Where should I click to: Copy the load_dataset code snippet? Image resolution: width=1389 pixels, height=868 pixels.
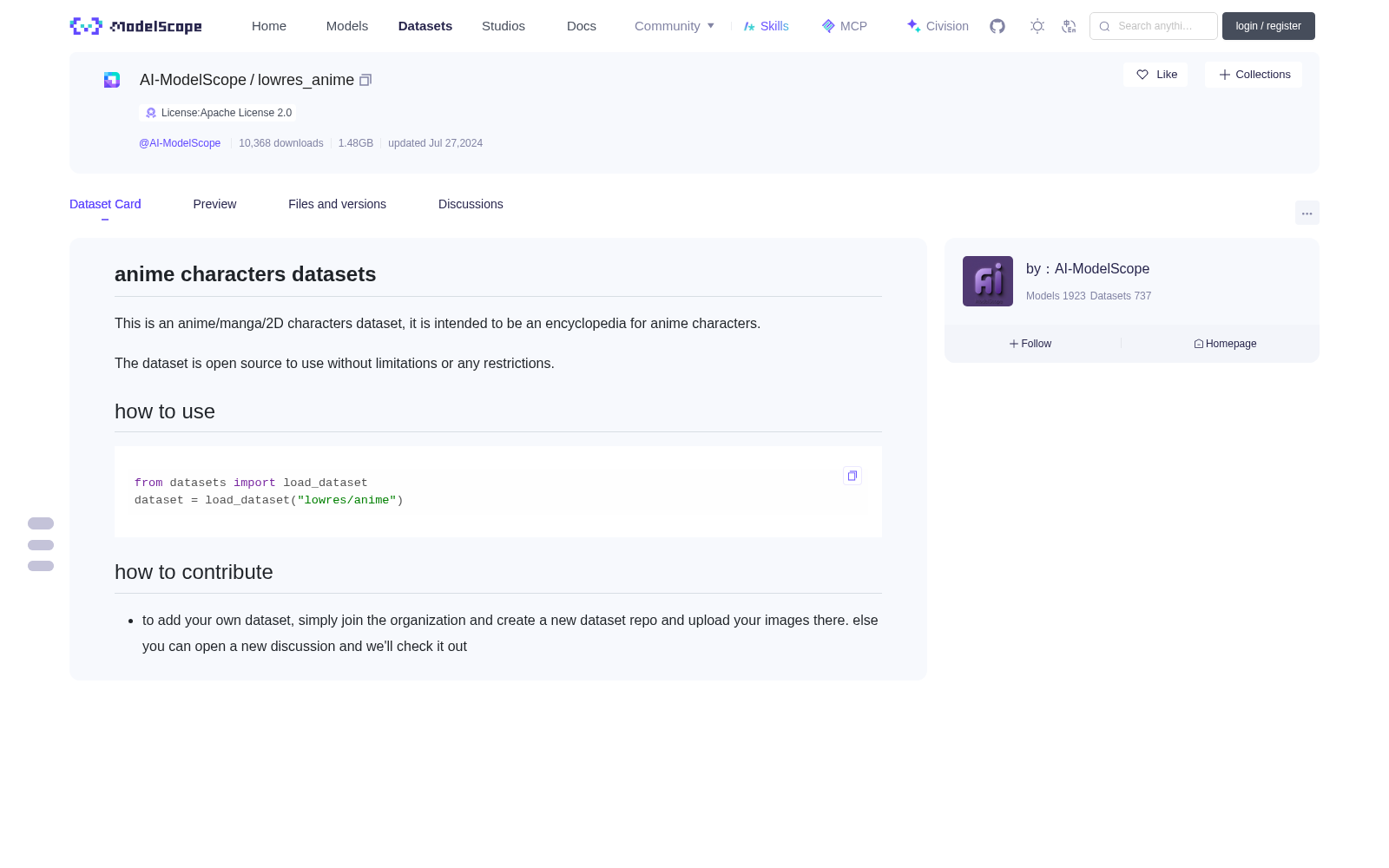[852, 476]
